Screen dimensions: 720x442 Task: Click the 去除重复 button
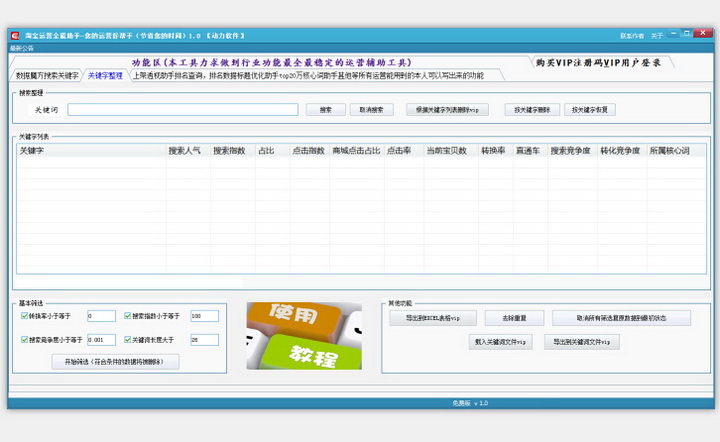click(514, 318)
